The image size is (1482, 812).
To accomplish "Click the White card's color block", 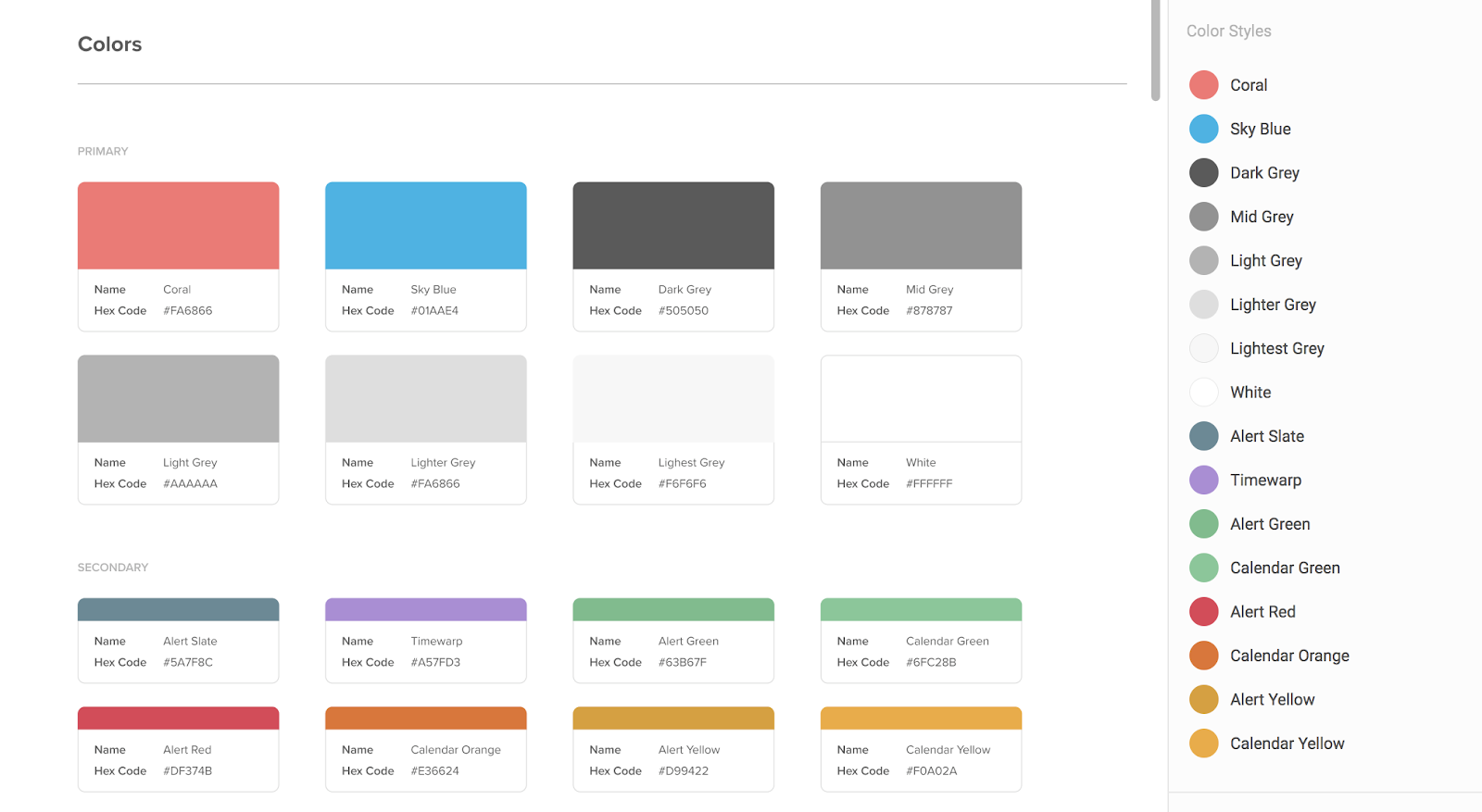I will pos(921,399).
